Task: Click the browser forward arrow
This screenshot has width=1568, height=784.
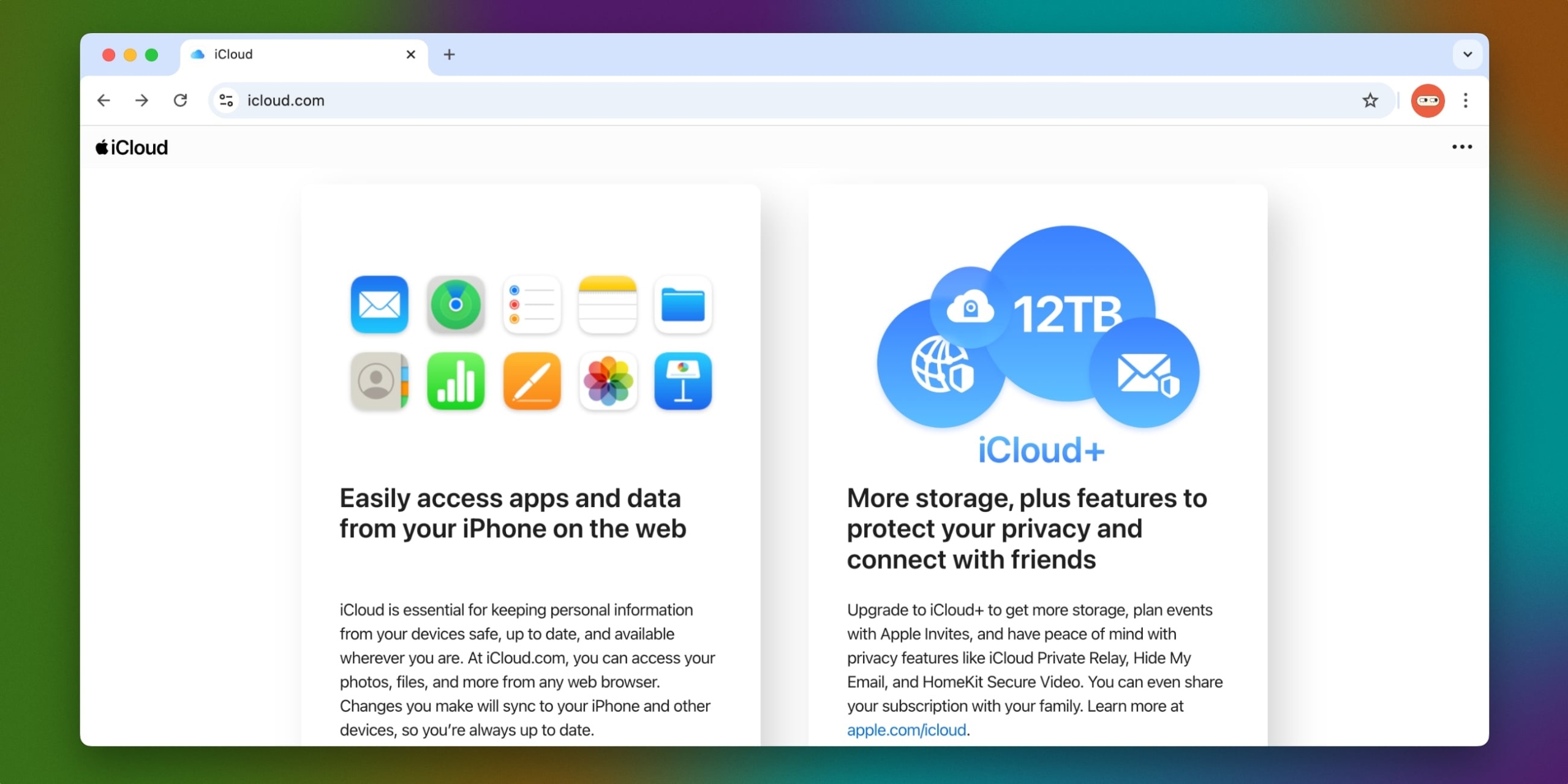Action: 141,100
